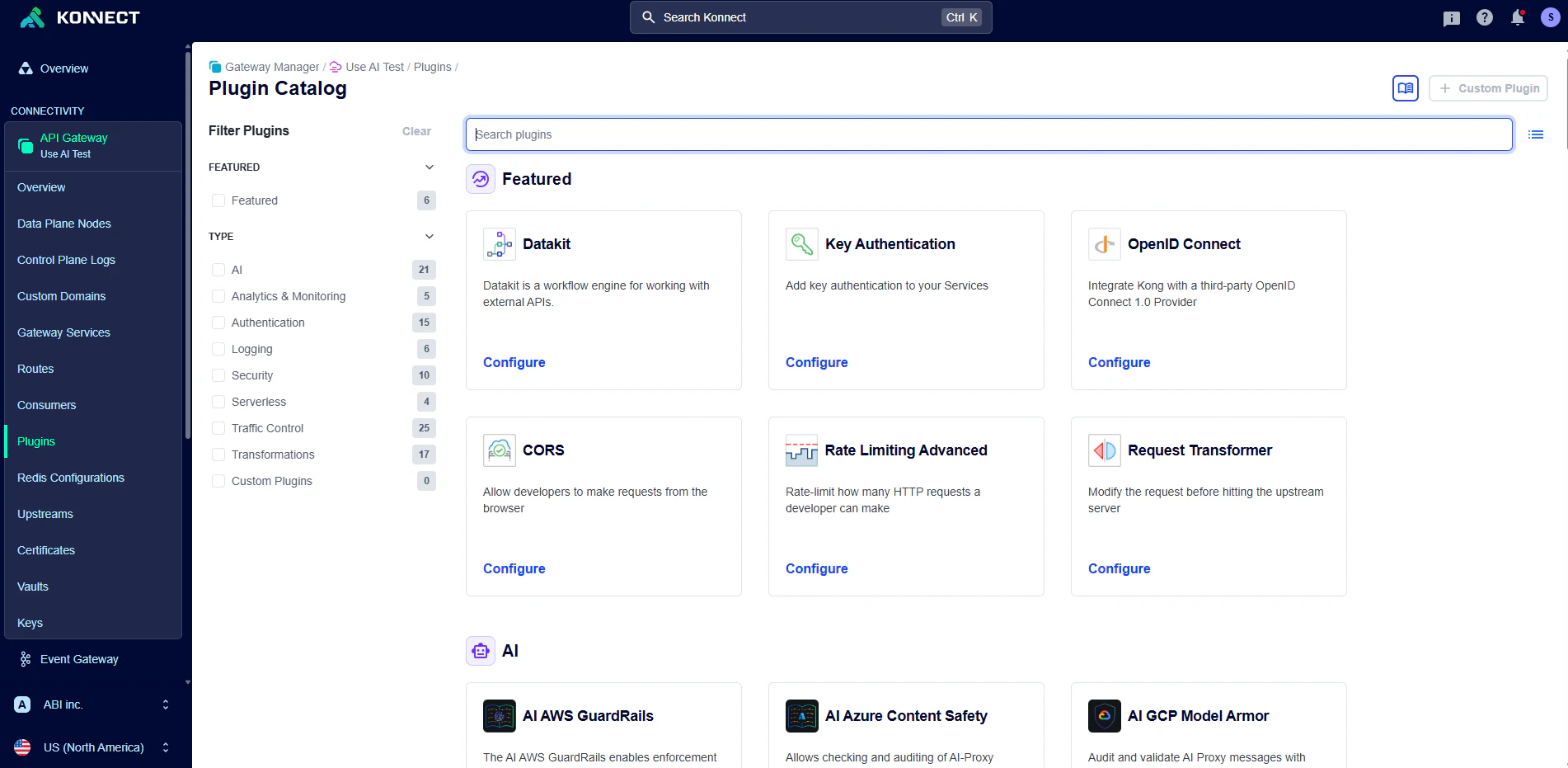This screenshot has width=1568, height=768.
Task: Collapse the FEATURED filter section chevron
Action: coord(430,167)
